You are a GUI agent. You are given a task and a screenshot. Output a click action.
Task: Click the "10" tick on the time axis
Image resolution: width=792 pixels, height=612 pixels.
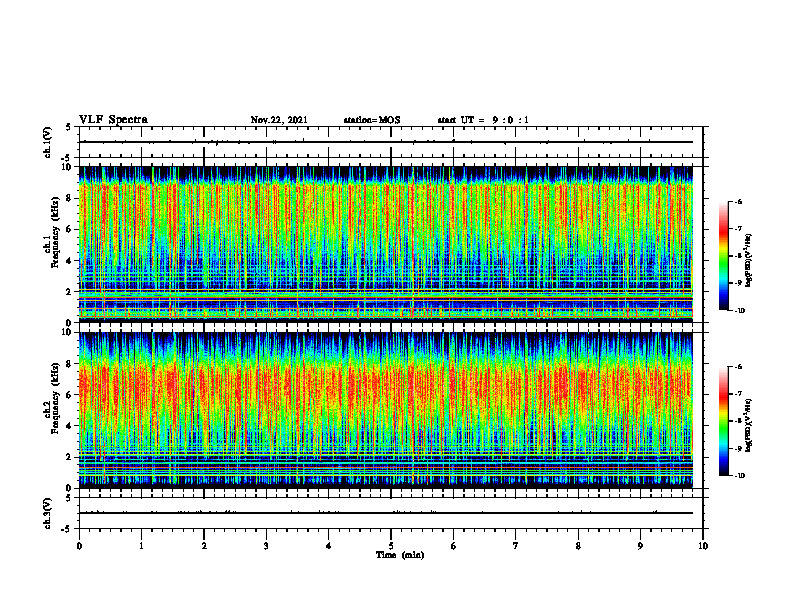pyautogui.click(x=703, y=546)
